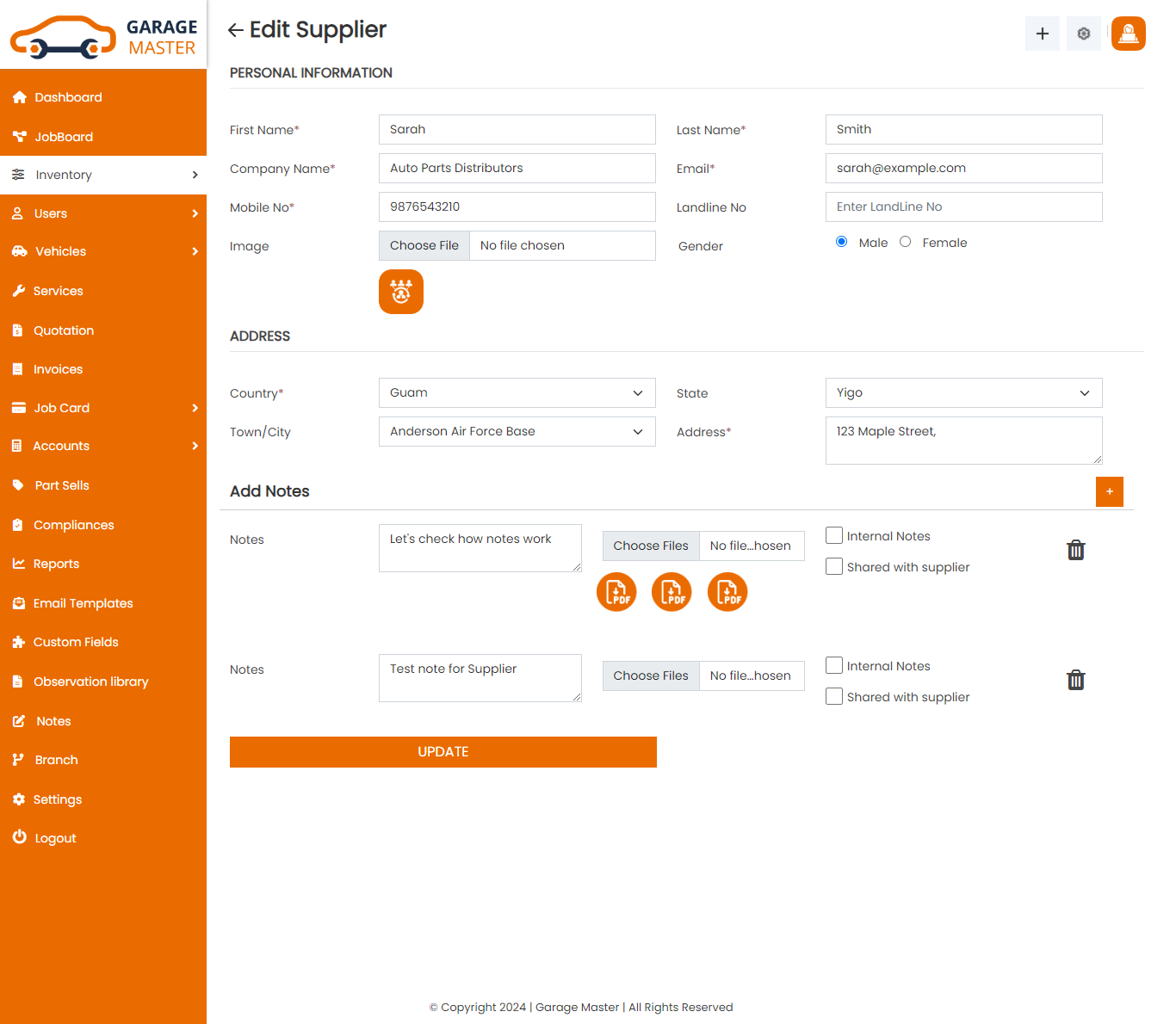Go to Email Templates in sidebar
The image size is (1176, 1024).
point(83,603)
